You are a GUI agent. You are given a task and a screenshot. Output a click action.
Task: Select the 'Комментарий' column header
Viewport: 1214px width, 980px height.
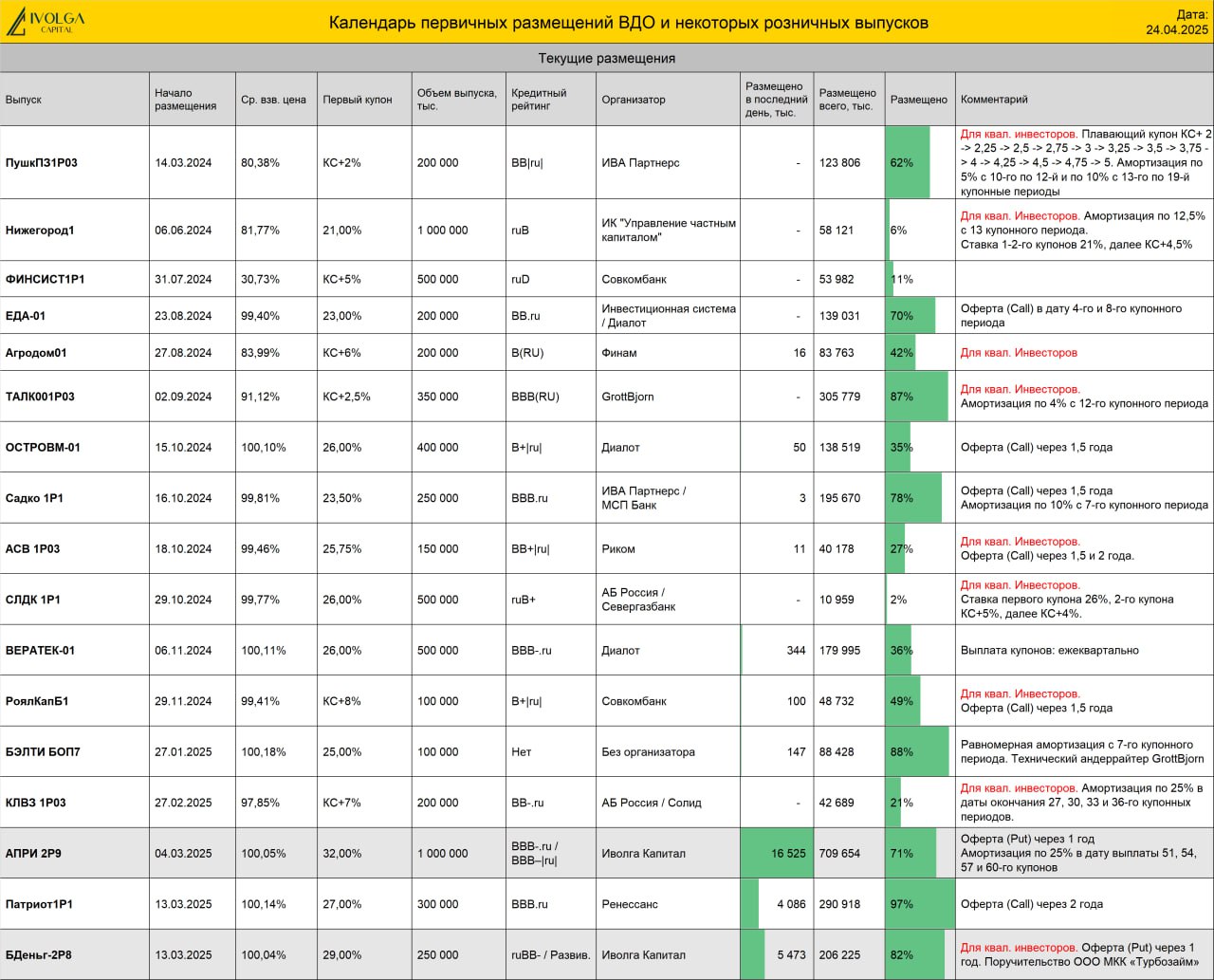click(x=994, y=100)
